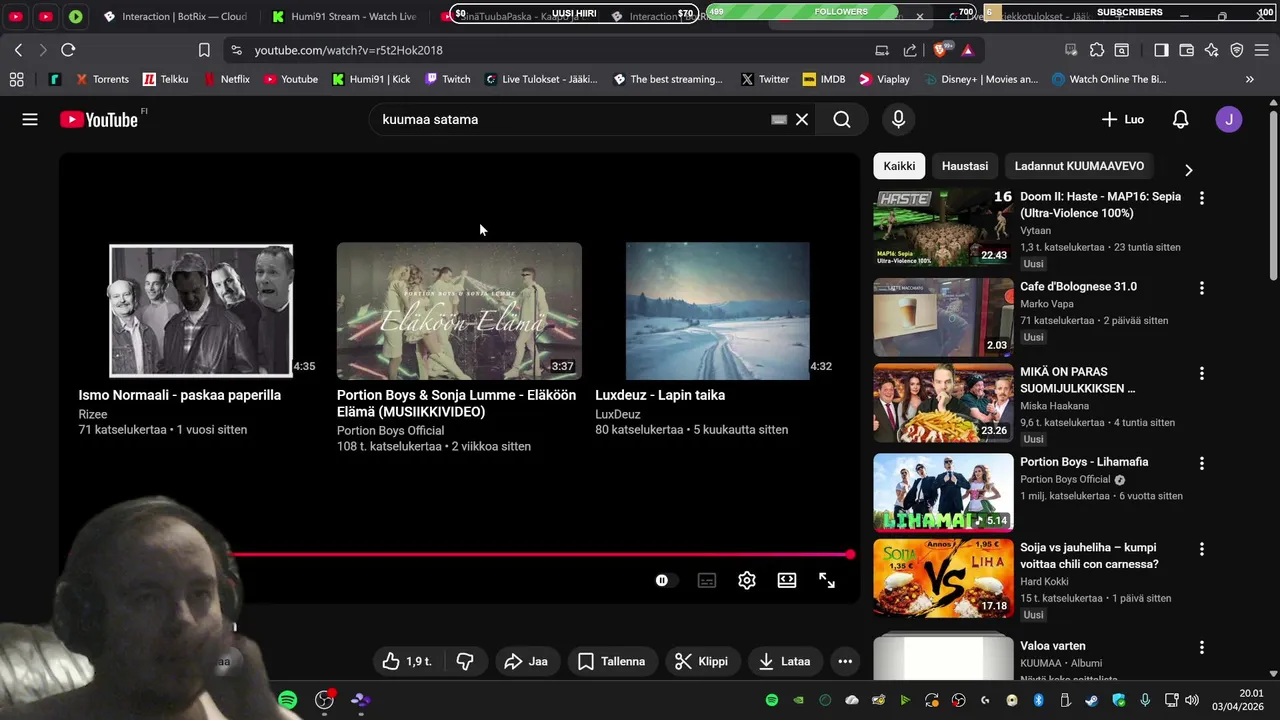
Task: Go back with the browser back arrow
Action: click(18, 50)
